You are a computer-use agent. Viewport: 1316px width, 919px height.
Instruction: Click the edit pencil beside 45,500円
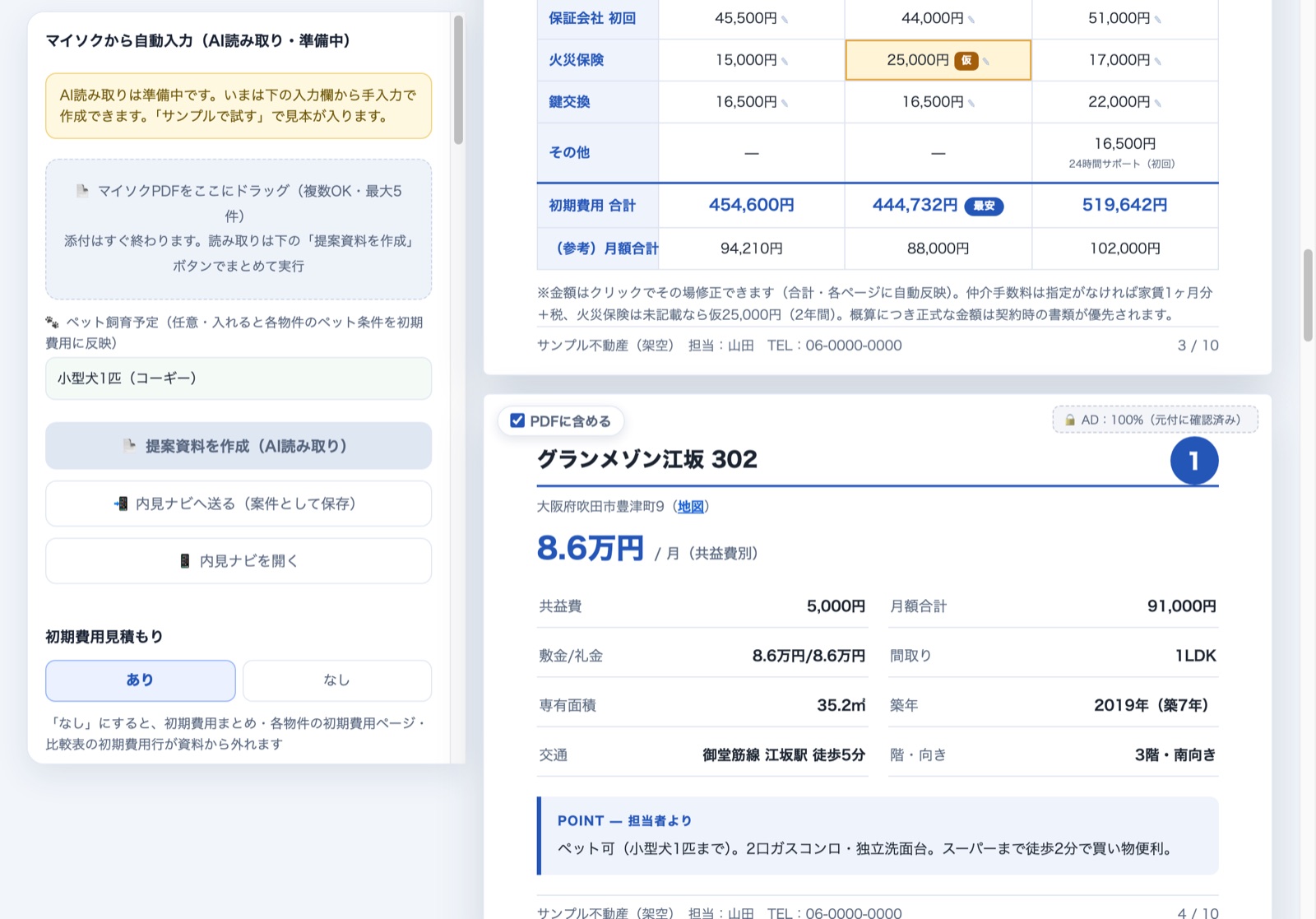coord(785,19)
